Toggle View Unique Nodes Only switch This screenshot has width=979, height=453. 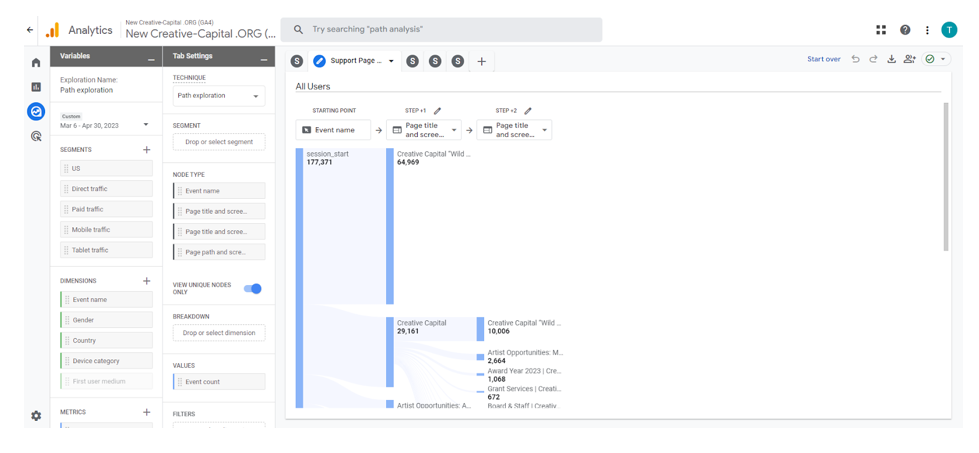tap(252, 288)
